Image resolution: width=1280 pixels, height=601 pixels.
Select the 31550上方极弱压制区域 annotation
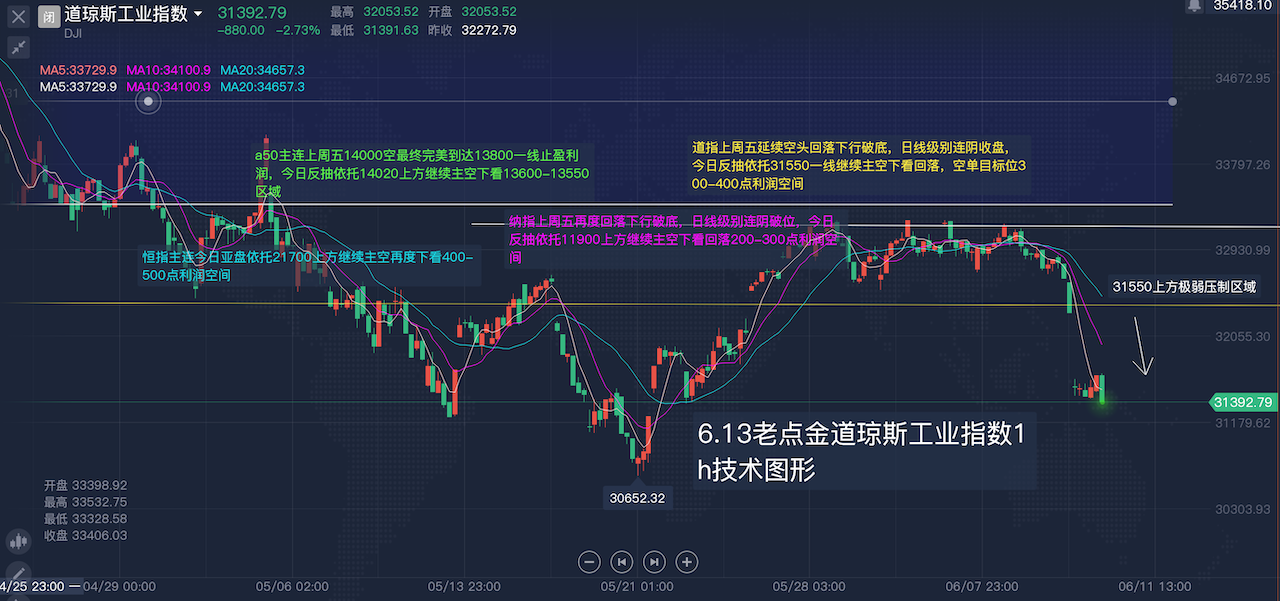(1184, 286)
